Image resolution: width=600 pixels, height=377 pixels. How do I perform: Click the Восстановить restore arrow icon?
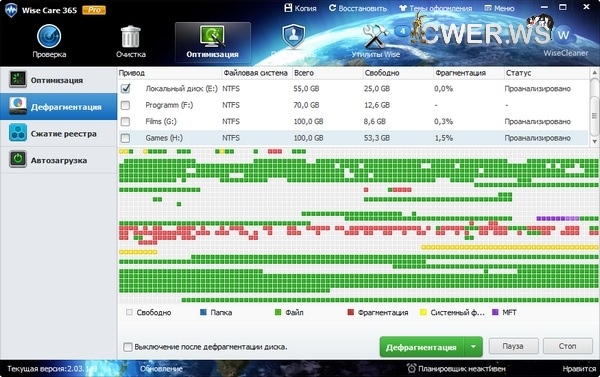point(332,8)
